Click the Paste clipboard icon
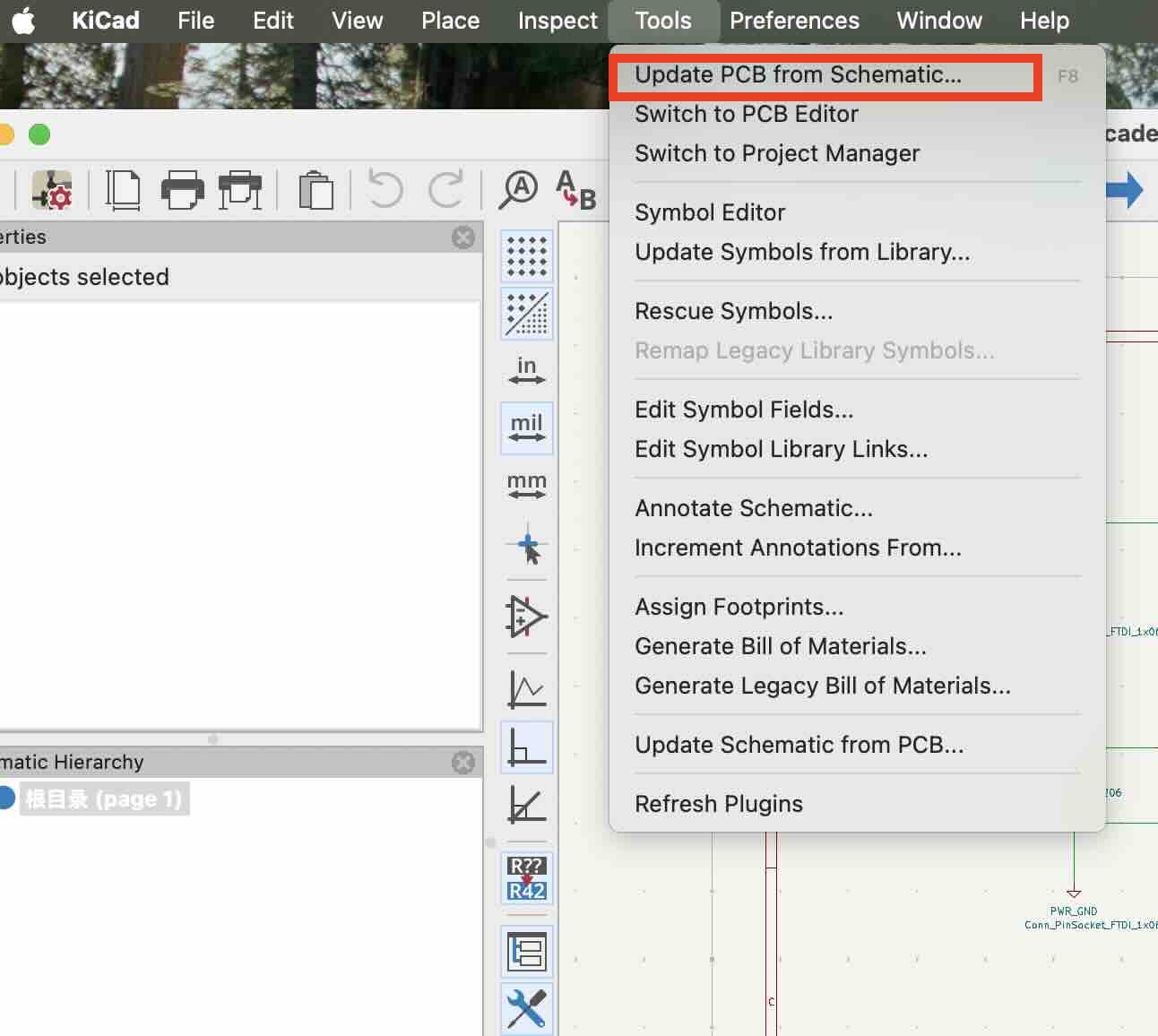 [x=315, y=190]
